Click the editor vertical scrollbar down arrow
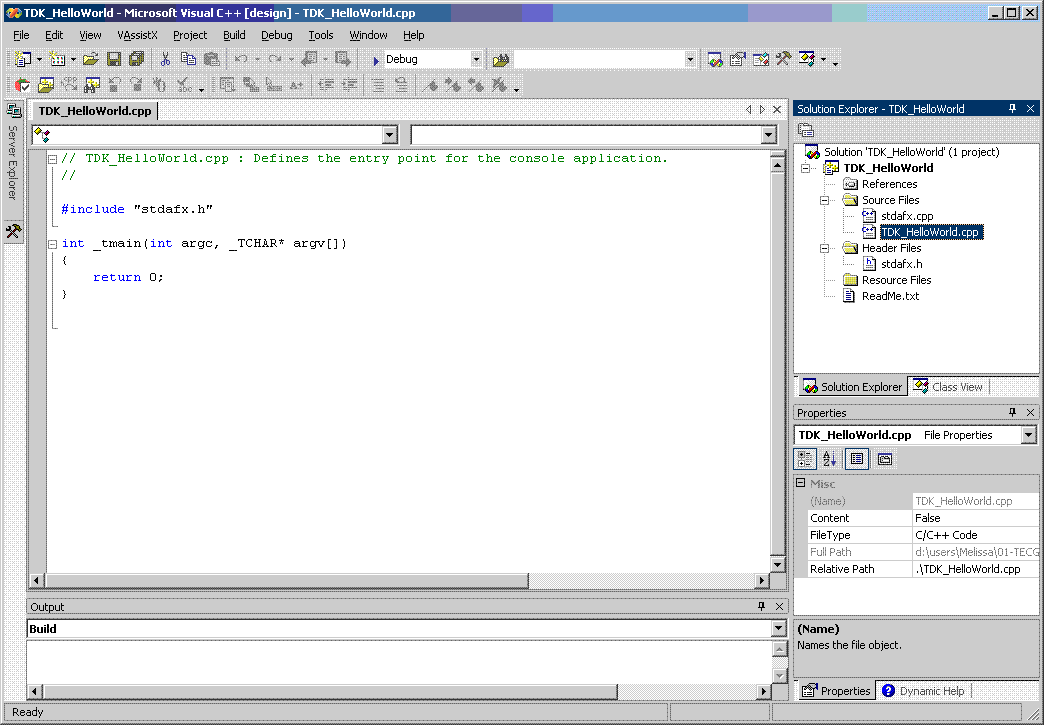This screenshot has height=725, width=1044. pos(777,565)
